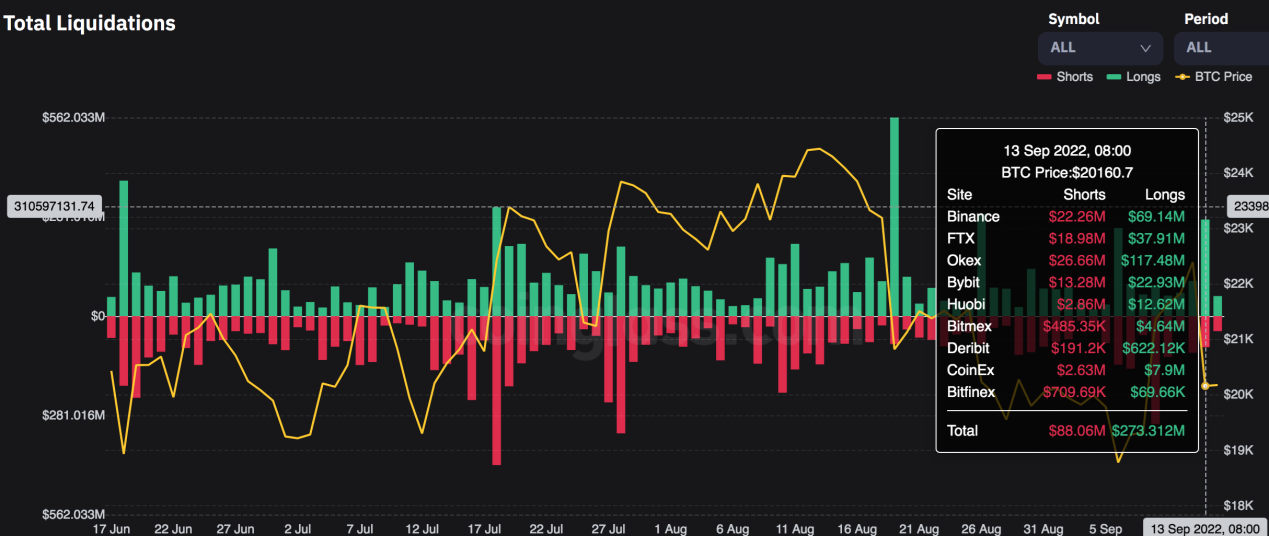Image resolution: width=1269 pixels, height=536 pixels.
Task: Click the Okex row in tooltip
Action: pos(1066,260)
